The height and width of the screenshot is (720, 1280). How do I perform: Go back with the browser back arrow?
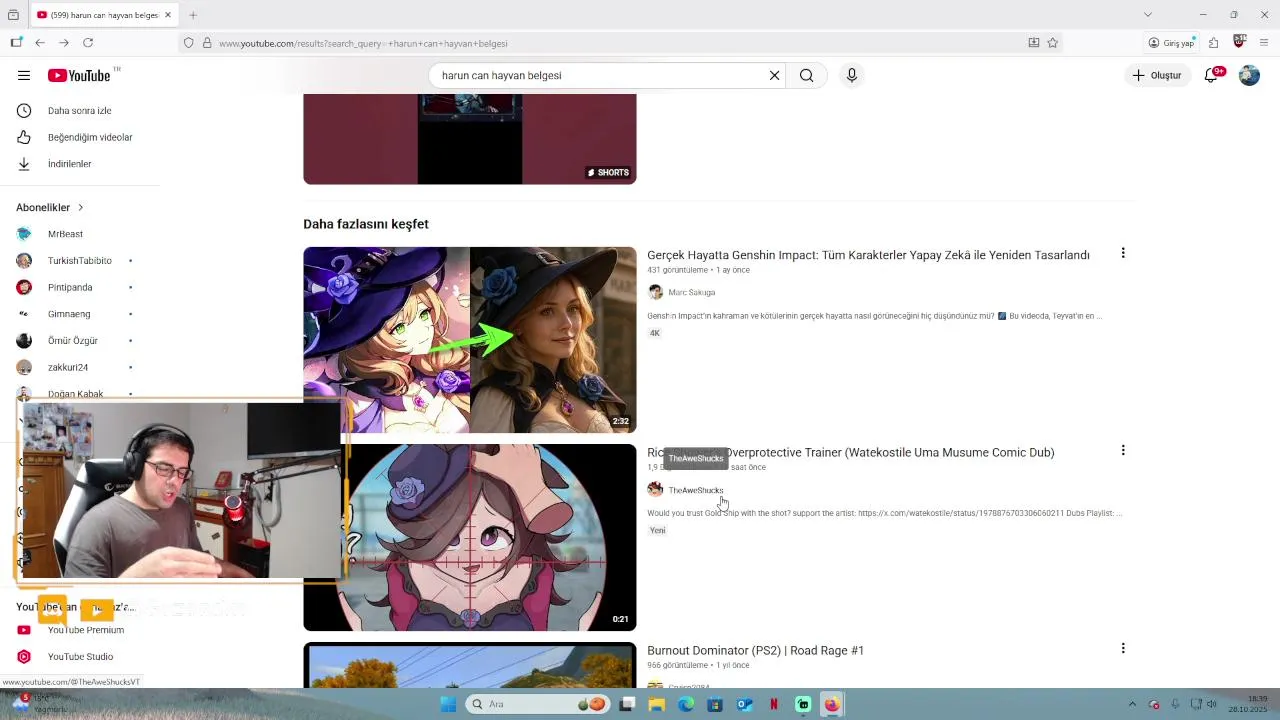(40, 43)
